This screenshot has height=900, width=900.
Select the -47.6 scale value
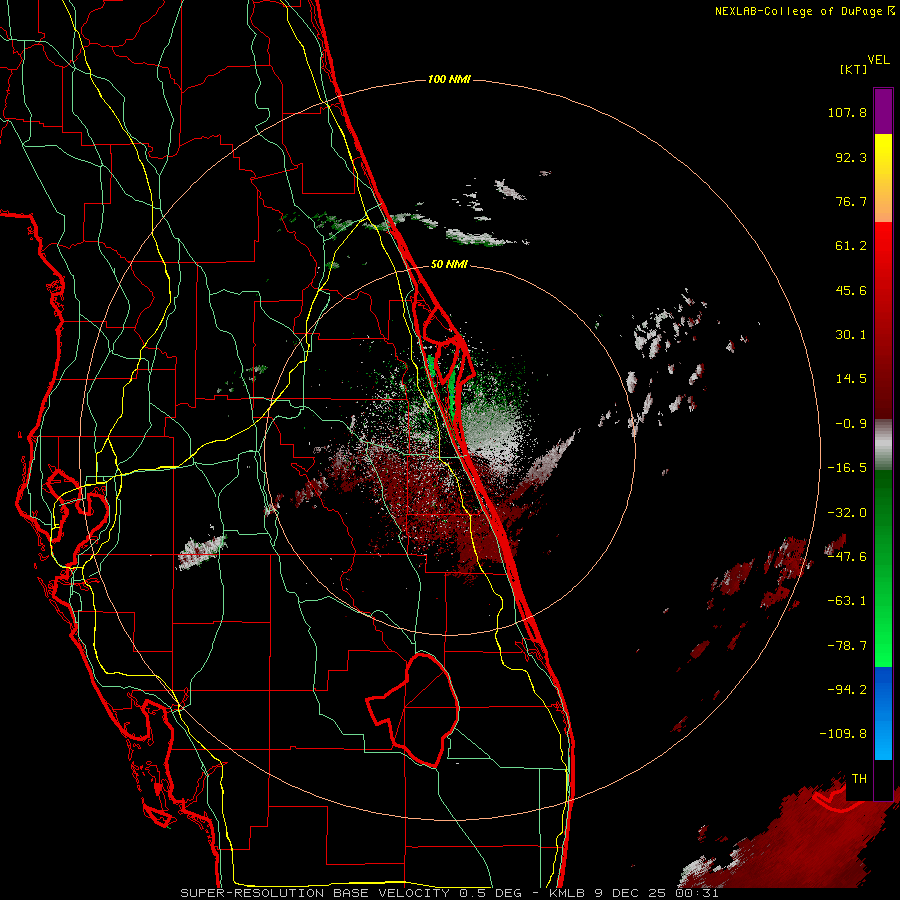[x=847, y=557]
